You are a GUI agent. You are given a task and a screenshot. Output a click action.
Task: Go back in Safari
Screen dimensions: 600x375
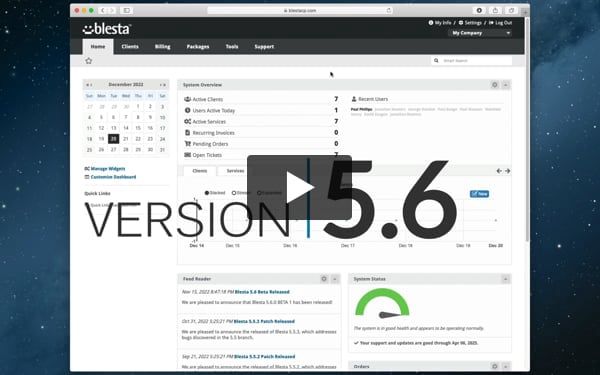coord(103,10)
